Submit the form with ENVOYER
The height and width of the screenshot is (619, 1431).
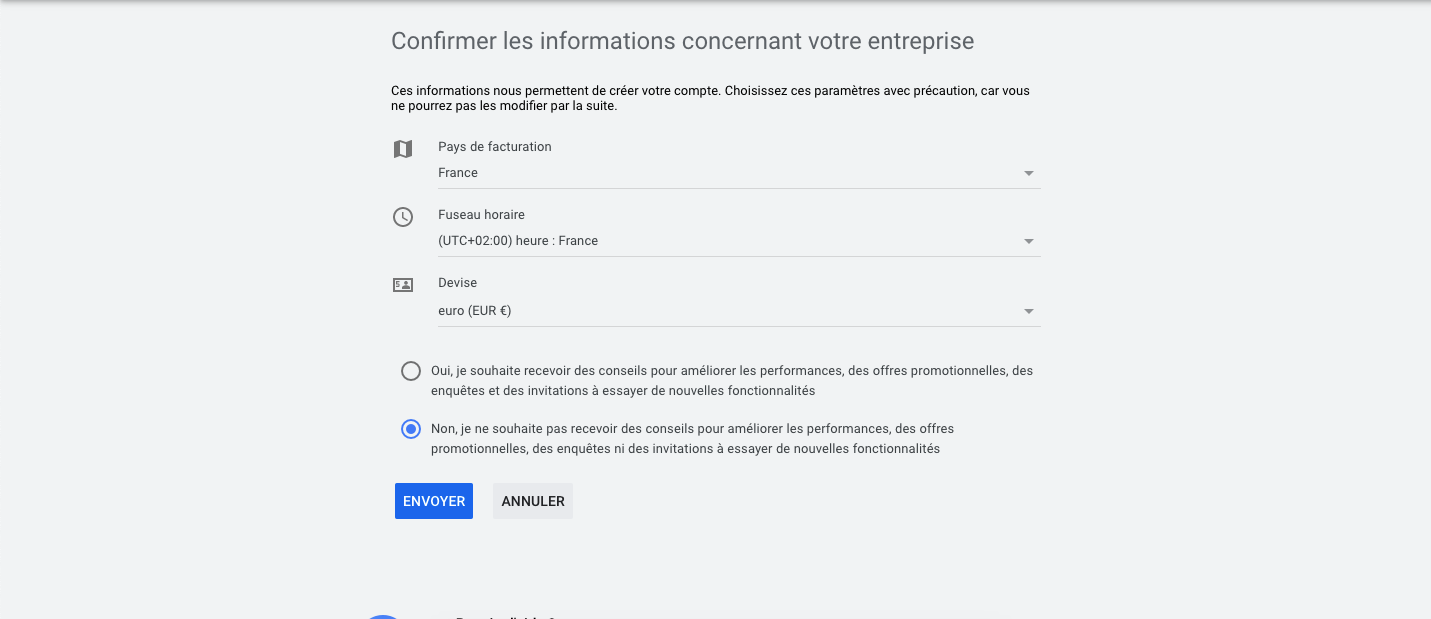[x=434, y=501]
